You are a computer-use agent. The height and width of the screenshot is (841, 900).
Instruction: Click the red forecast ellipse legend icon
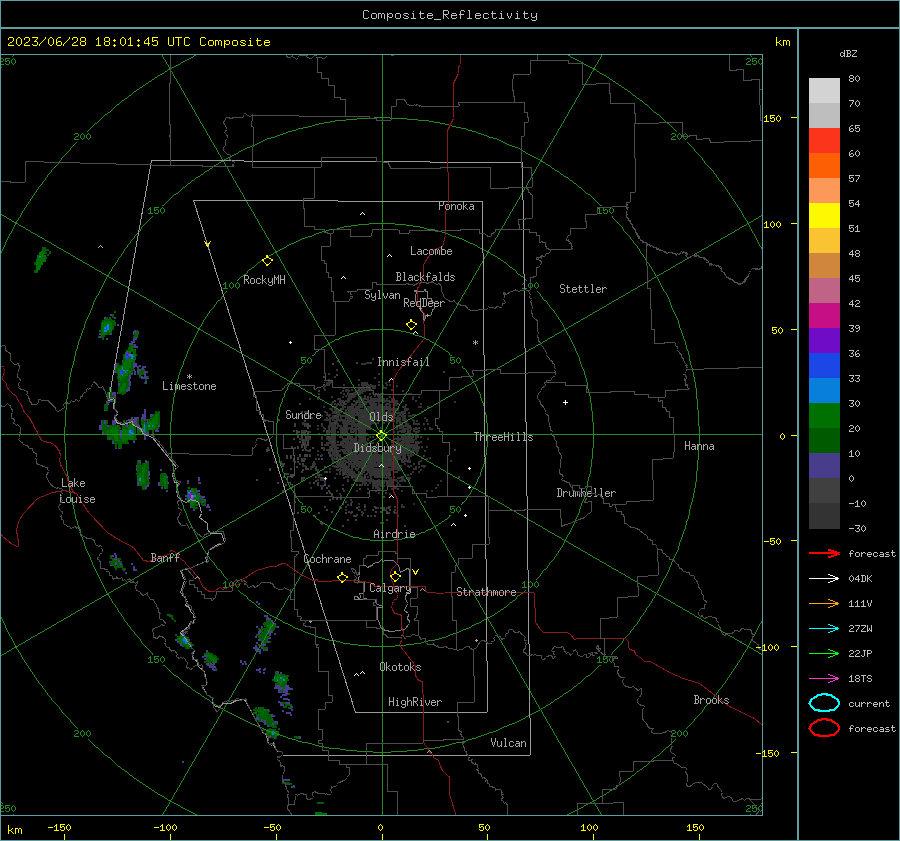[x=824, y=728]
